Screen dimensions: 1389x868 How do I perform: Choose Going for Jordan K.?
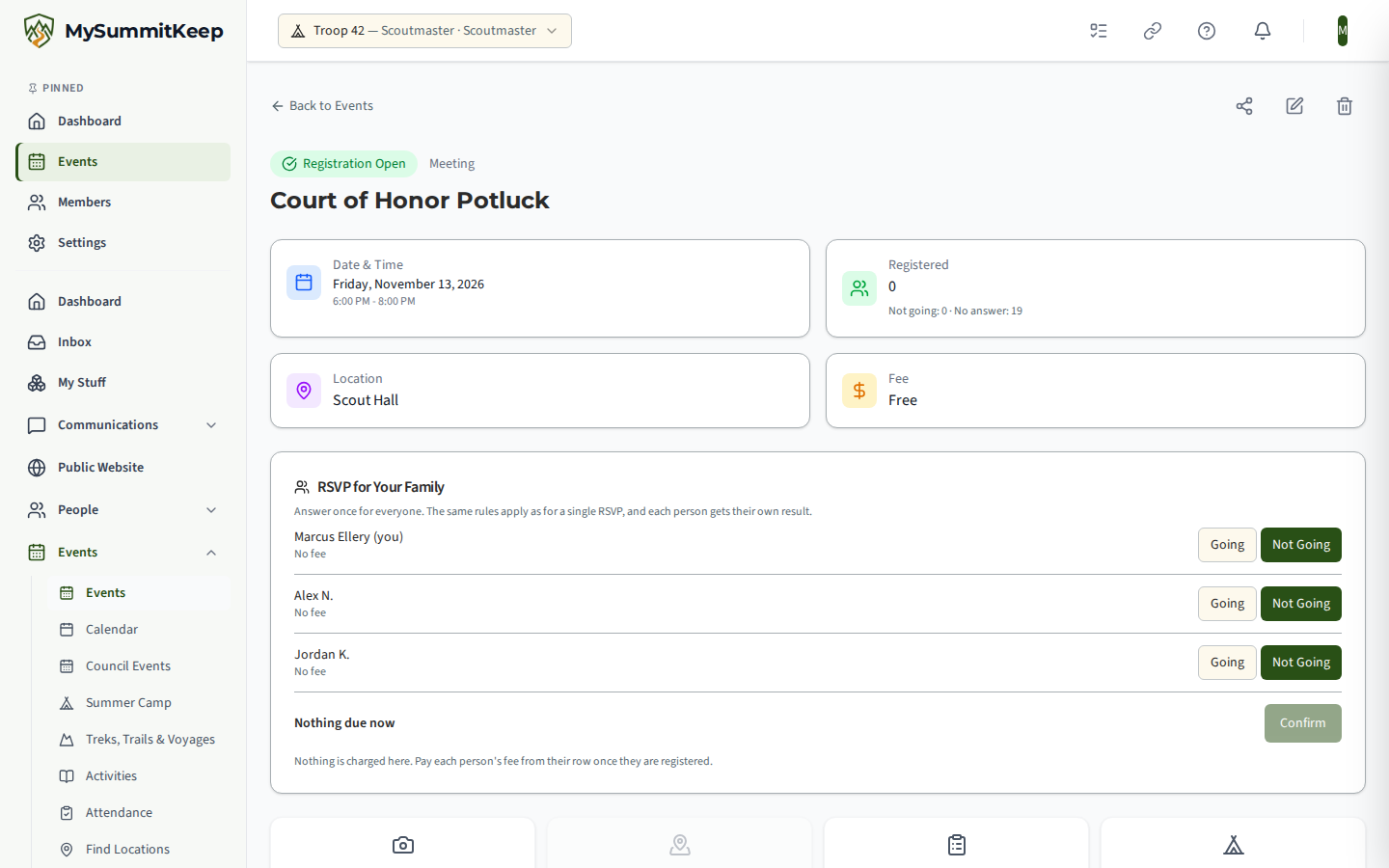click(1227, 663)
